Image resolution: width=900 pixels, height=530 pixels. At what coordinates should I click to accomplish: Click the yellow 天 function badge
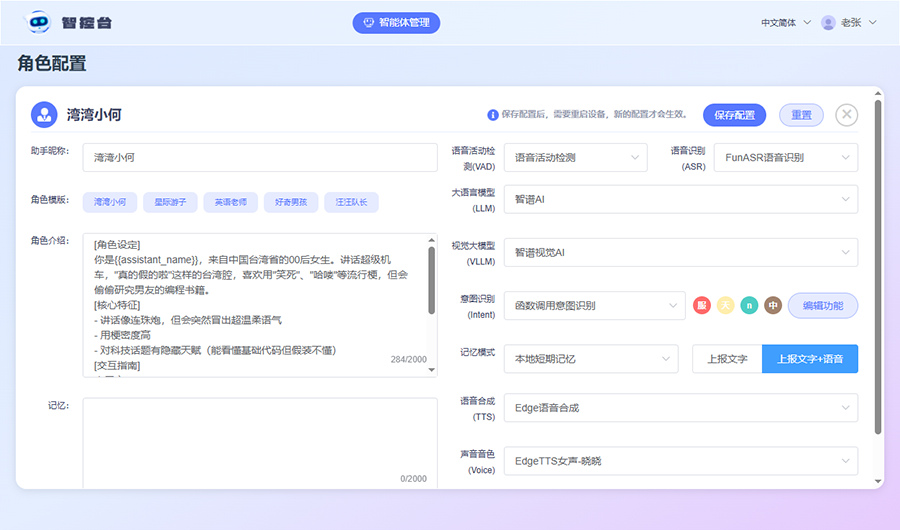click(725, 305)
